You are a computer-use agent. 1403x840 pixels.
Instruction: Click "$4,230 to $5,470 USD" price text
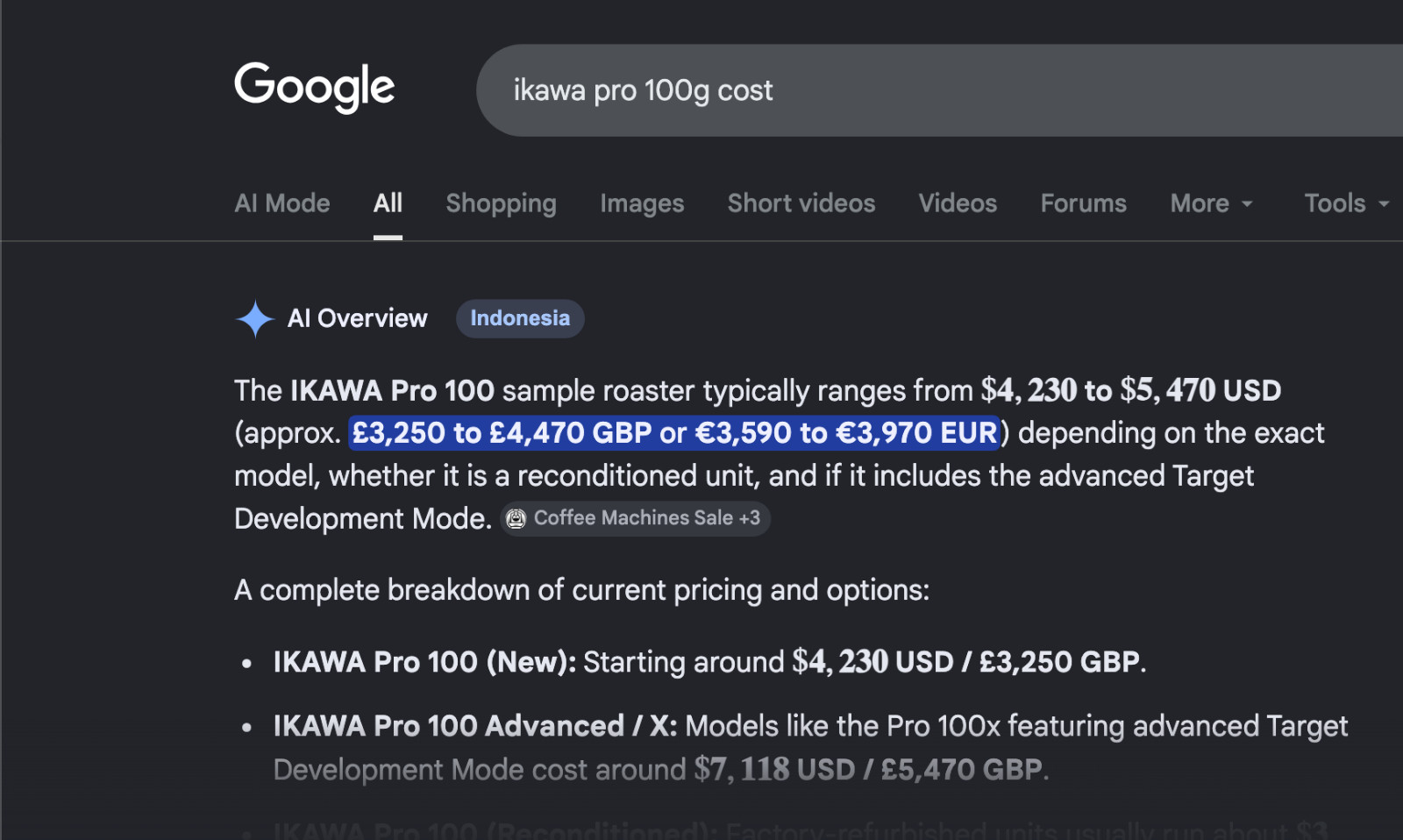click(x=1131, y=390)
